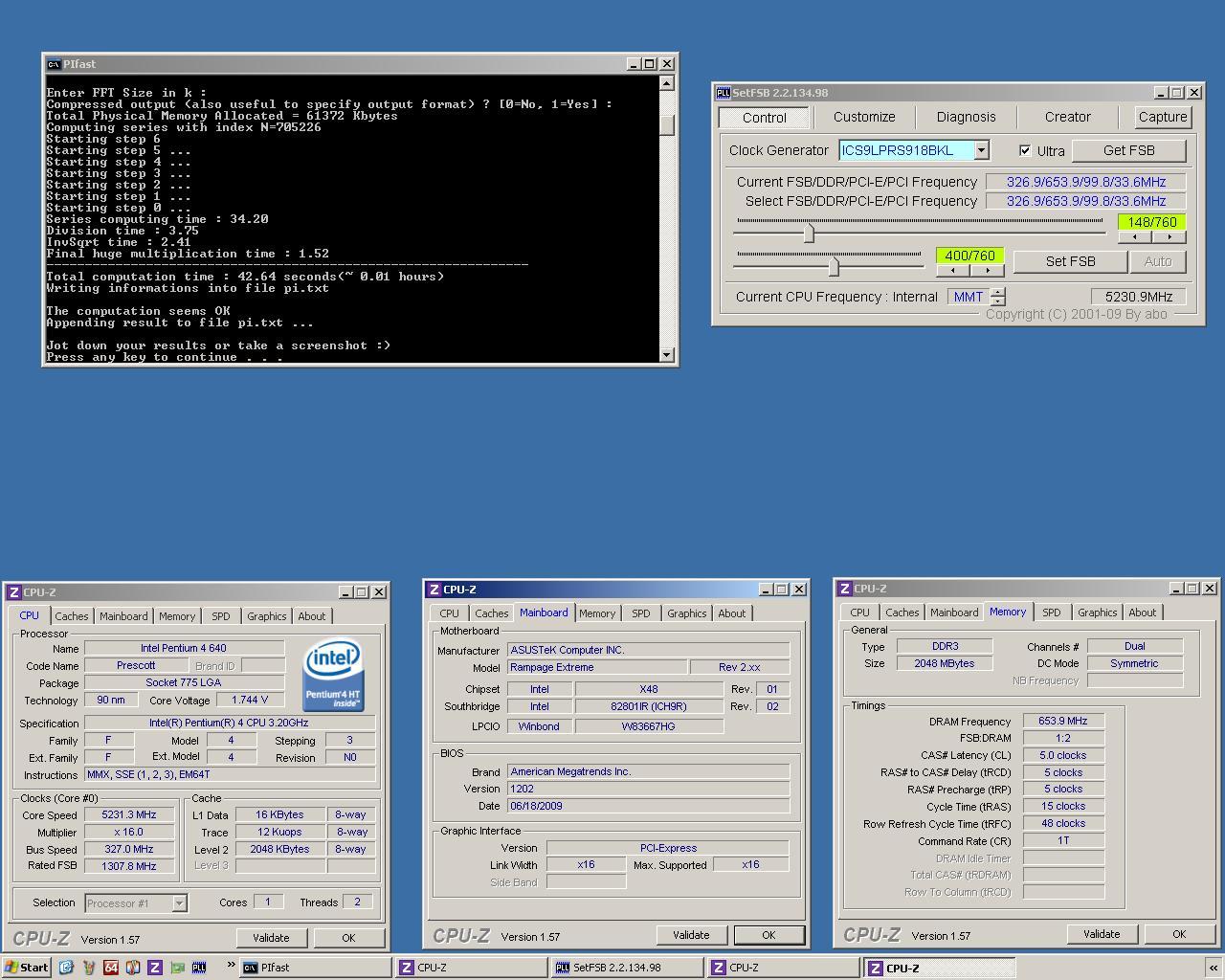Open Graphics tab in CPU-Z Mainboard window
This screenshot has width=1225, height=980.
tap(686, 613)
